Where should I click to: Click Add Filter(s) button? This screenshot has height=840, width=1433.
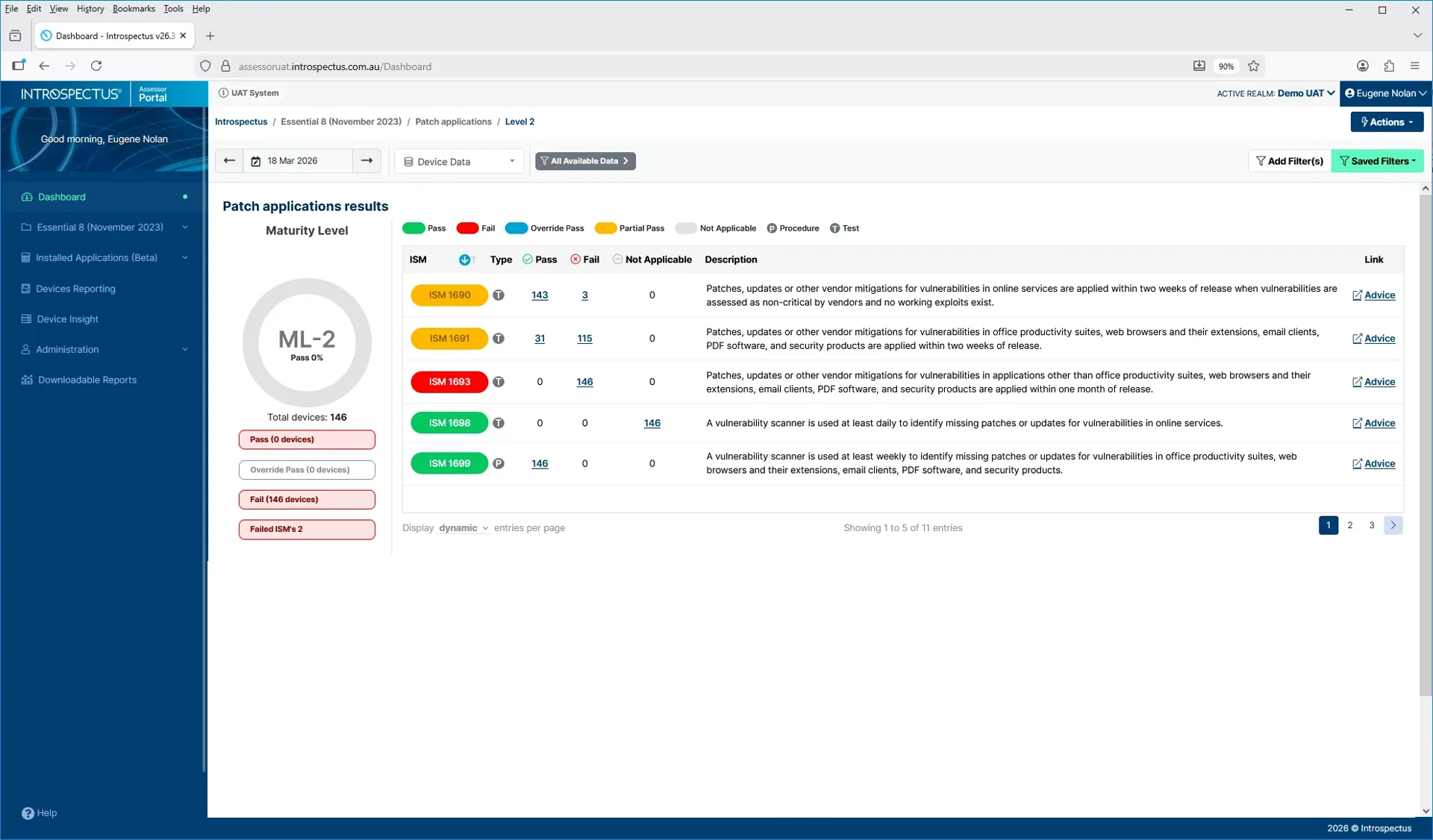click(1289, 161)
